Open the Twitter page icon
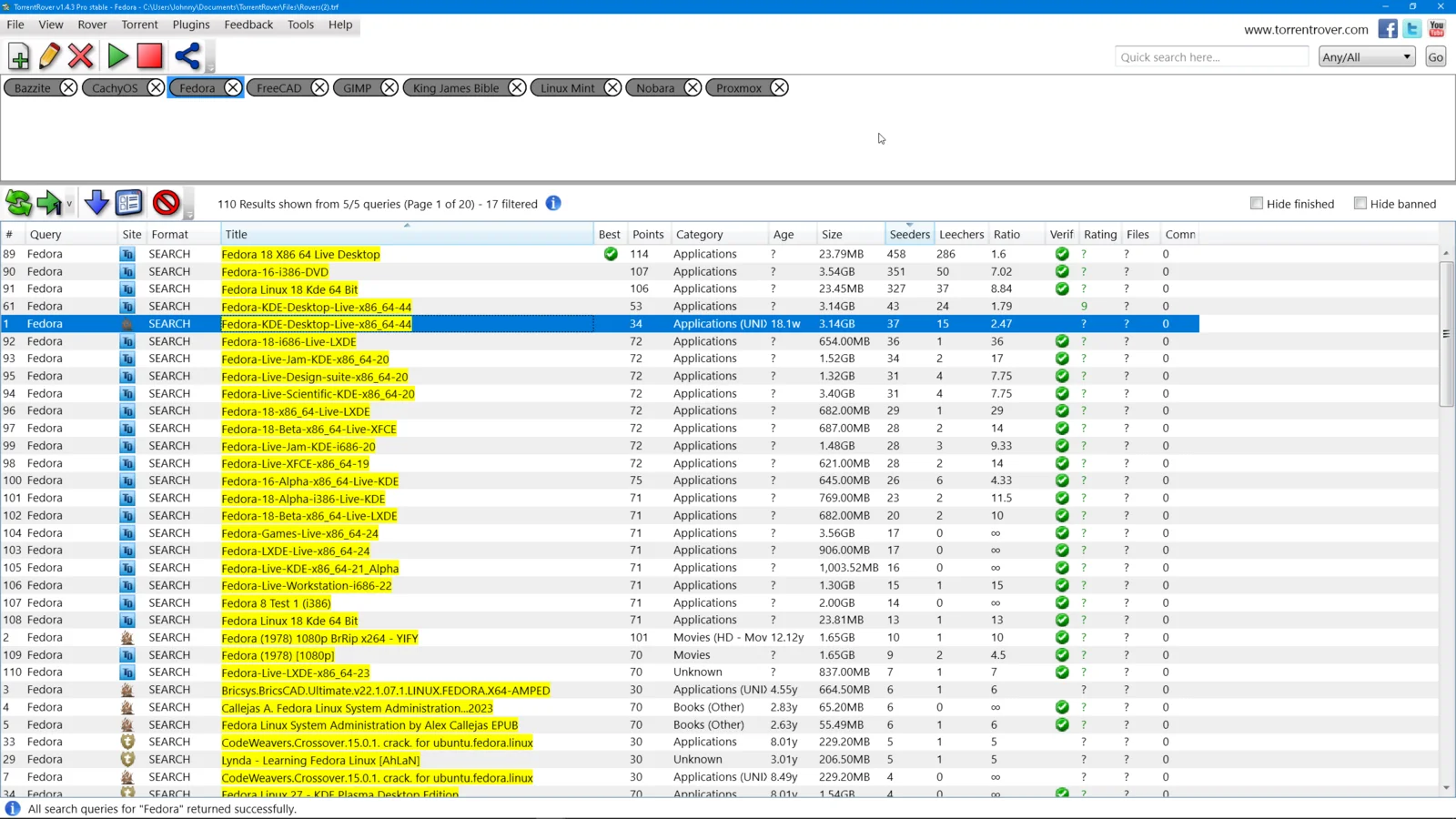The width and height of the screenshot is (1456, 819). click(1412, 29)
